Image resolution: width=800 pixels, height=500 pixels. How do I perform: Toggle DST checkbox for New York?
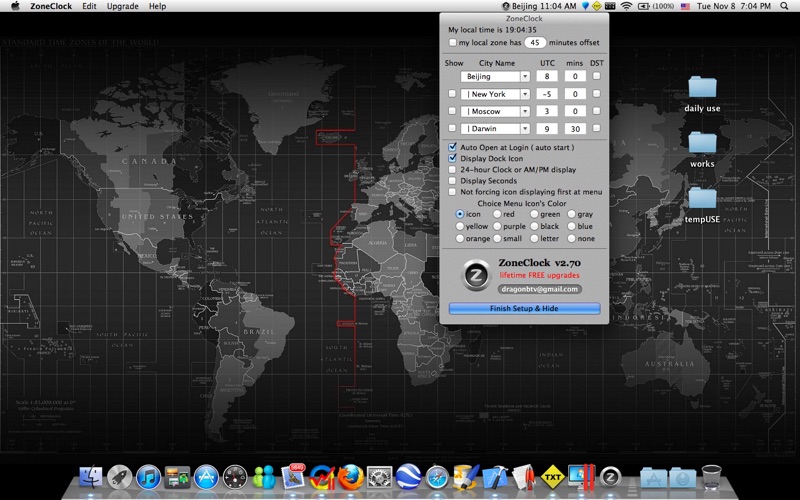pos(596,94)
